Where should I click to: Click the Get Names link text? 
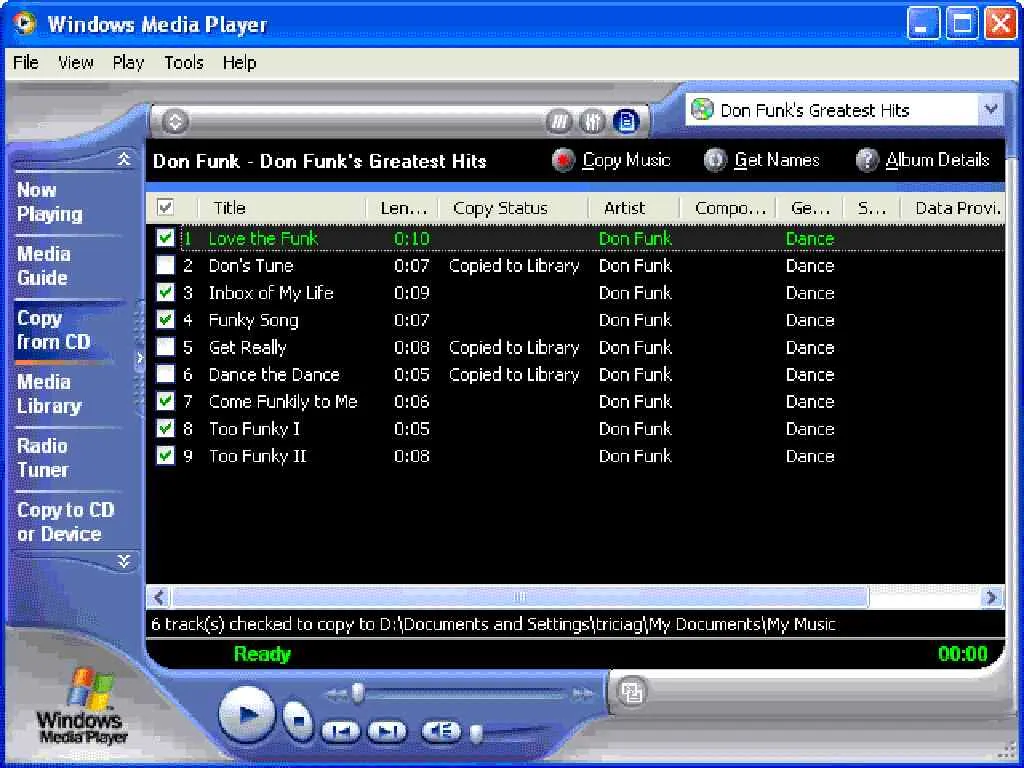776,160
